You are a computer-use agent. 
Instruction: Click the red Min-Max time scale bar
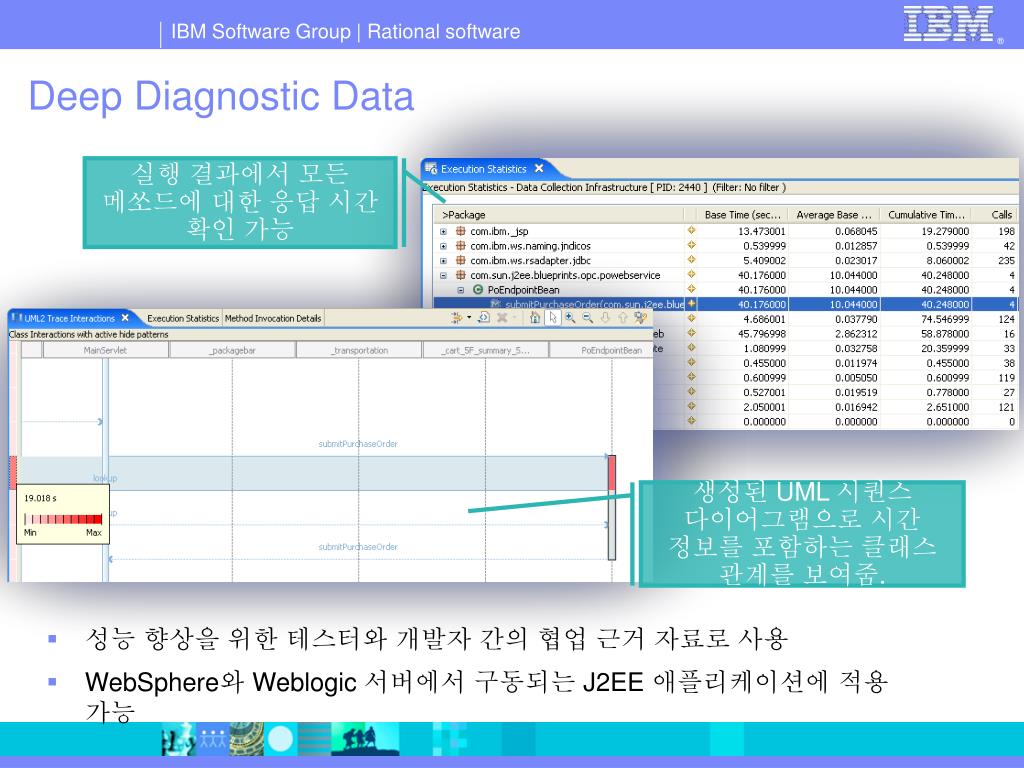coord(63,519)
